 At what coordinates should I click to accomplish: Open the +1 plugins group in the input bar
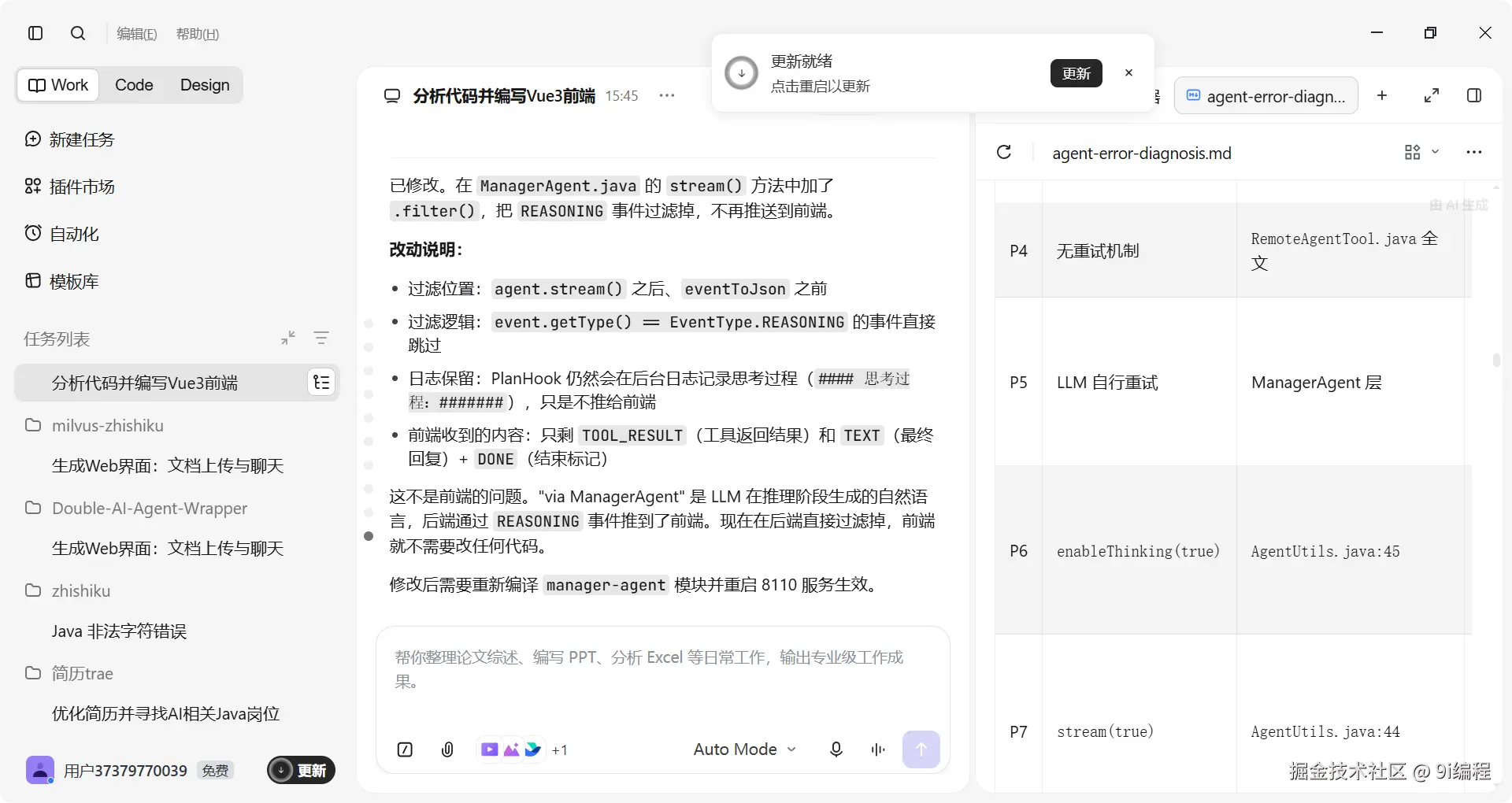(x=560, y=750)
